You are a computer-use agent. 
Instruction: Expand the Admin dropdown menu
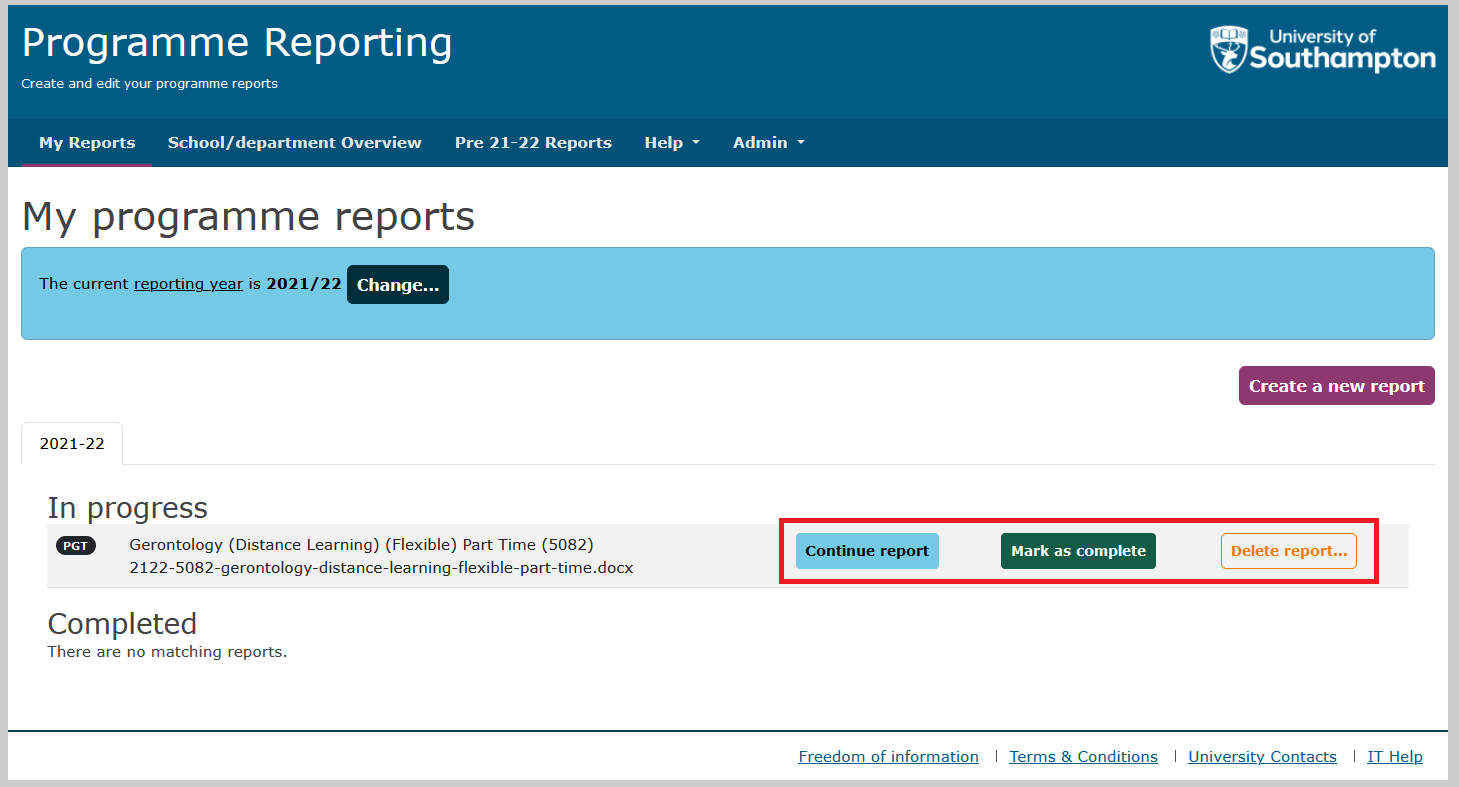click(x=768, y=143)
